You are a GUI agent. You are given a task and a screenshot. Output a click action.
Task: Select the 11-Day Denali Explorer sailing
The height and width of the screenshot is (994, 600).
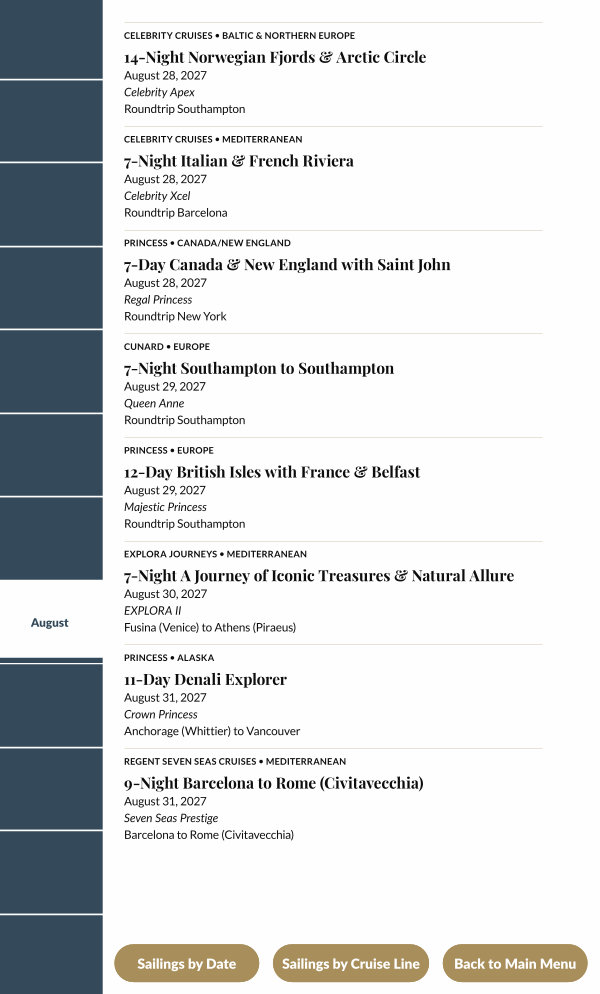pyautogui.click(x=205, y=680)
